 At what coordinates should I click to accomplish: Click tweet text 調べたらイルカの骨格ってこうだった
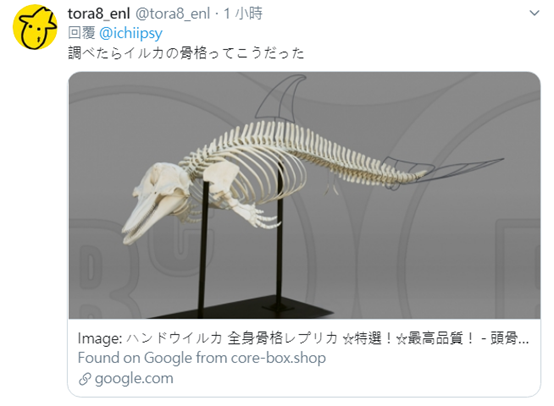tap(186, 53)
